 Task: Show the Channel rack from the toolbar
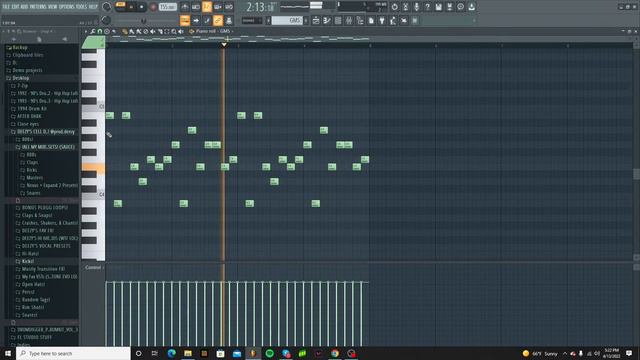coord(338,20)
